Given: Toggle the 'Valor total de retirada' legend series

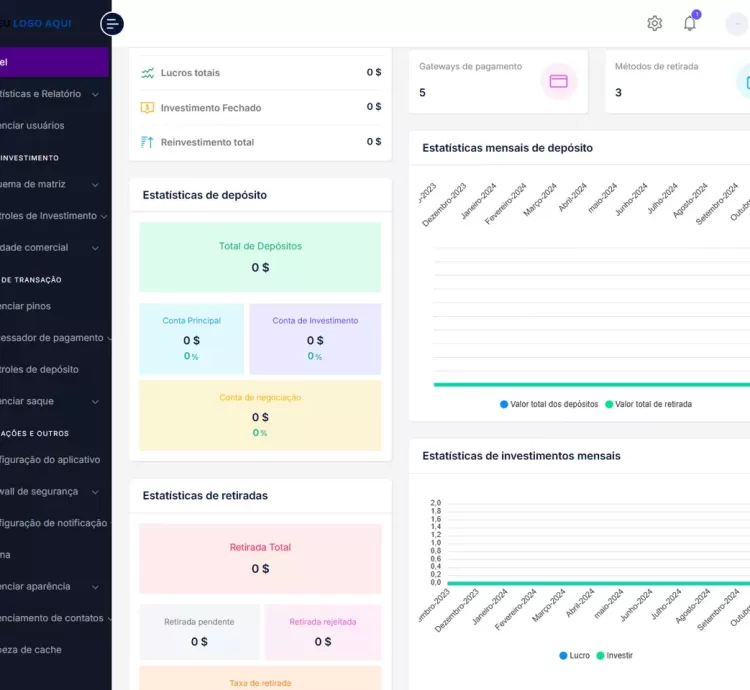Looking at the screenshot, I should point(647,404).
